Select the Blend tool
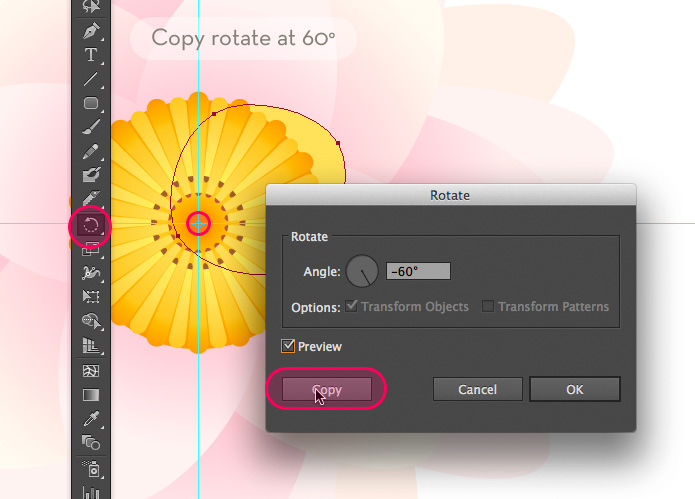 click(91, 442)
